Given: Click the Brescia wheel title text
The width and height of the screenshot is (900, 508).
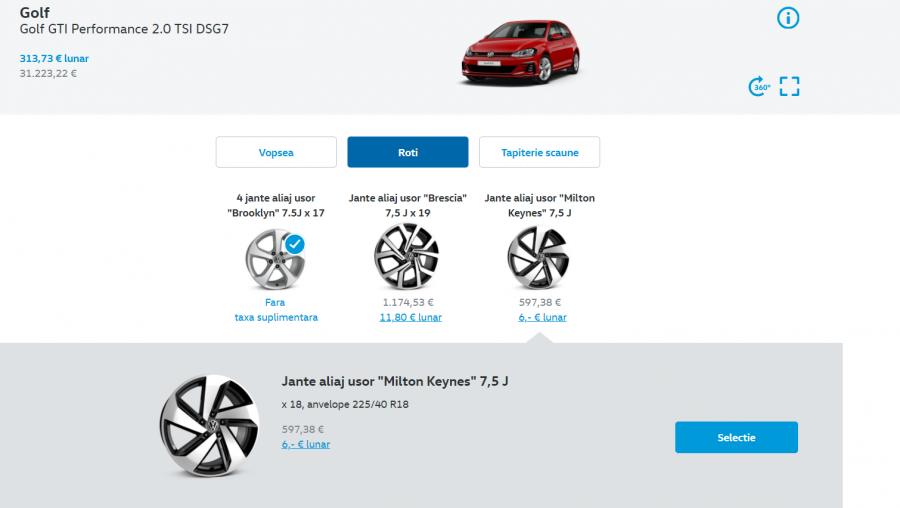Looking at the screenshot, I should 407,205.
